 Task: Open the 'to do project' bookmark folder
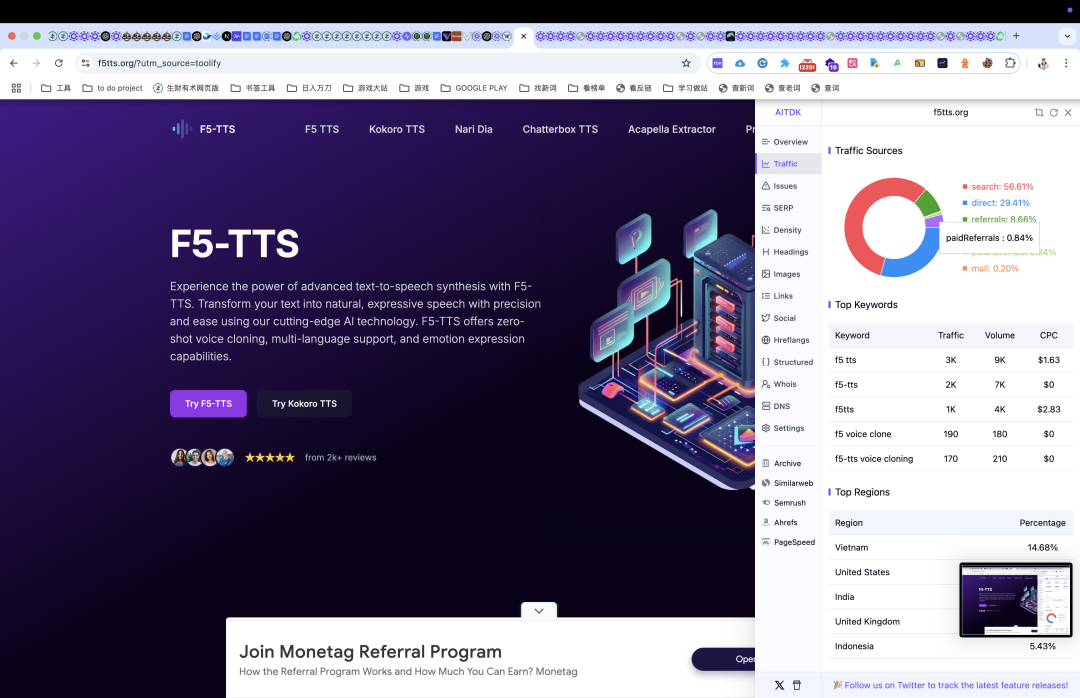(x=112, y=88)
